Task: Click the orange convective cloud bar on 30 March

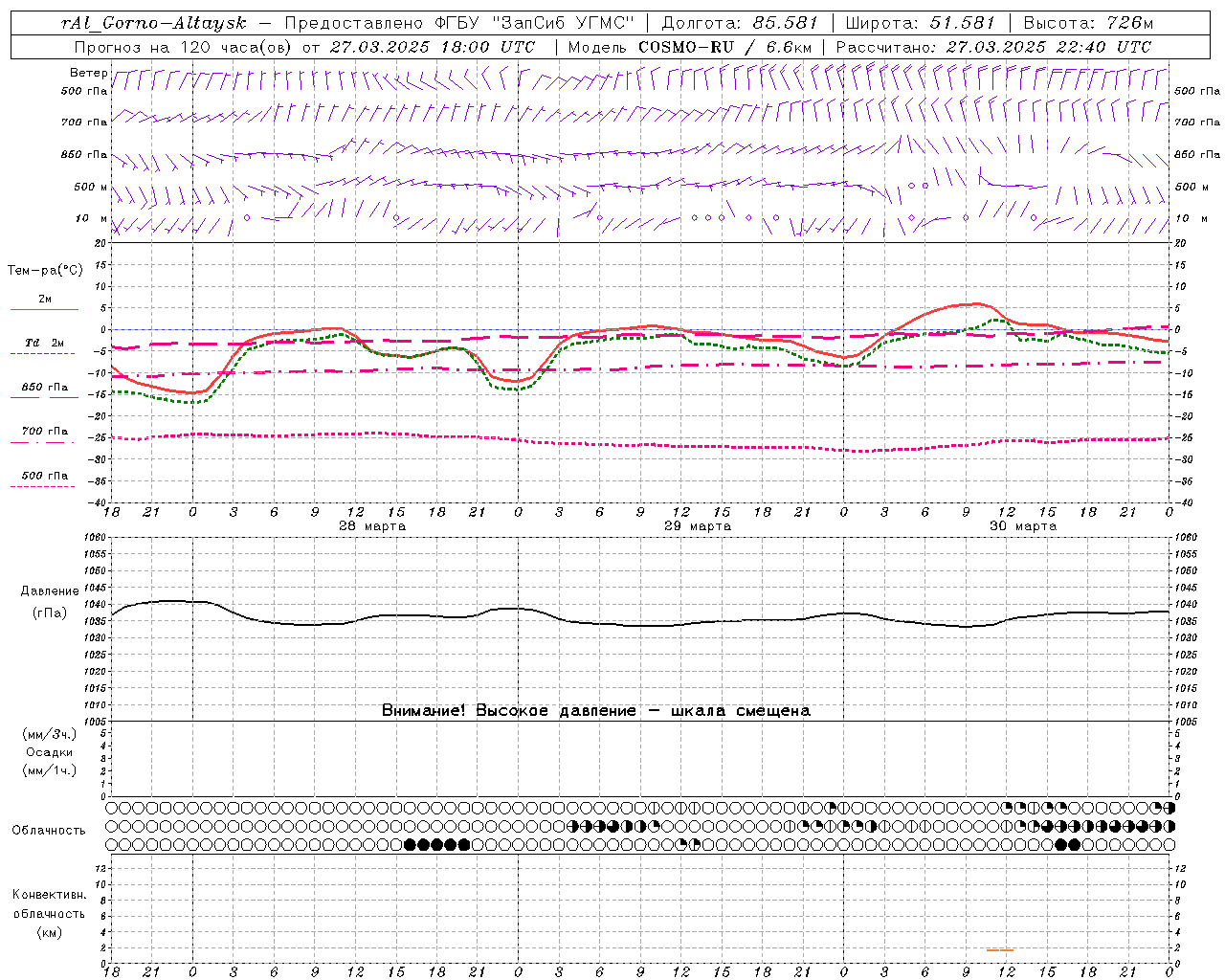Action: 999,949
